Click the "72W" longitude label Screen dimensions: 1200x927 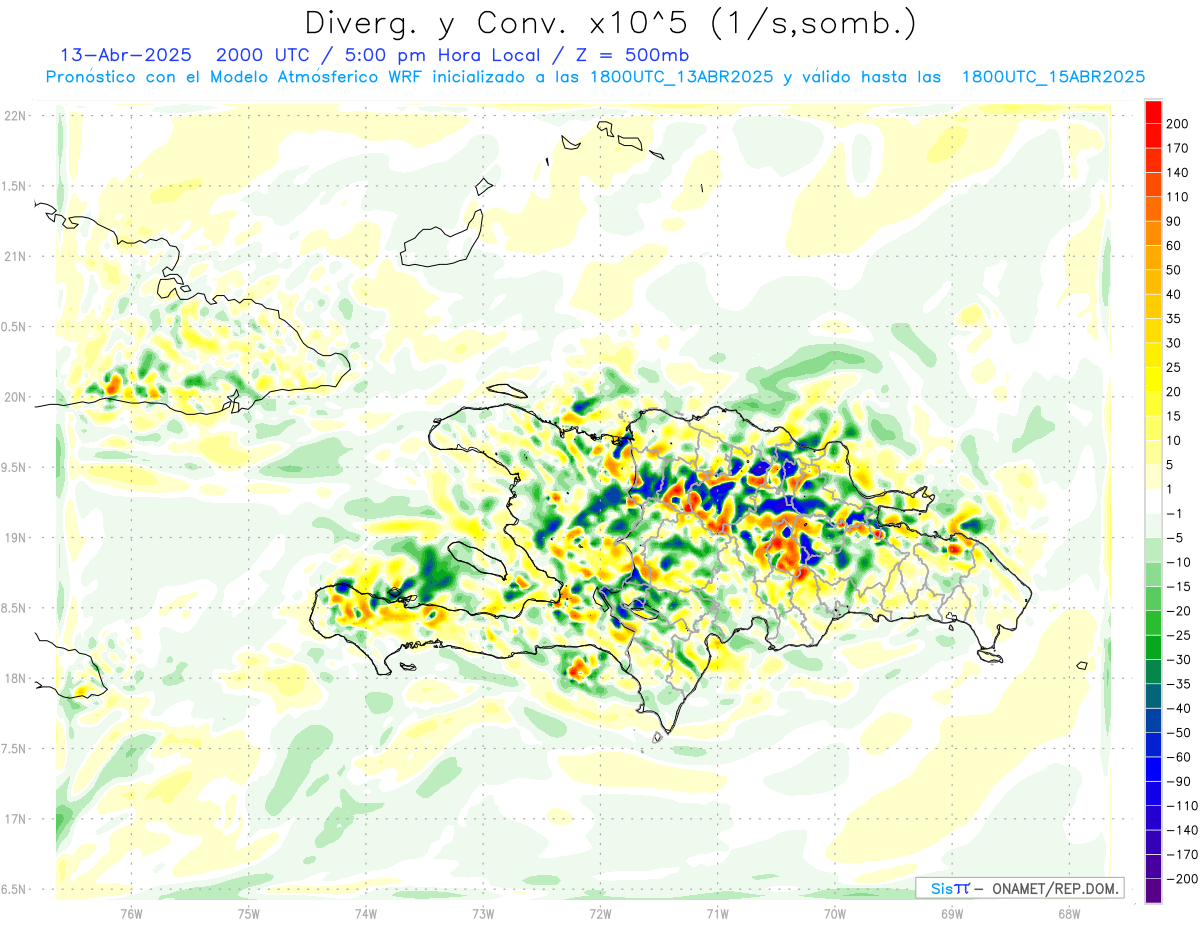600,913
